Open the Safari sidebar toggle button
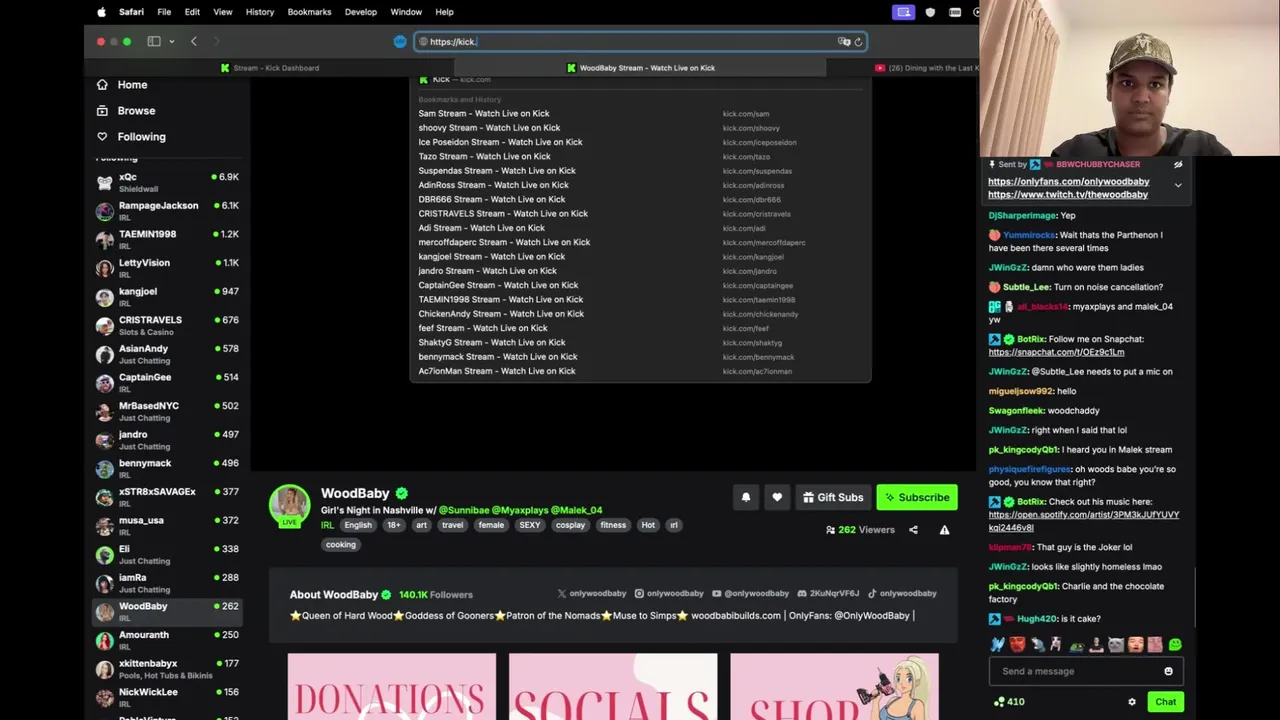Image resolution: width=1280 pixels, height=720 pixels. tap(154, 41)
